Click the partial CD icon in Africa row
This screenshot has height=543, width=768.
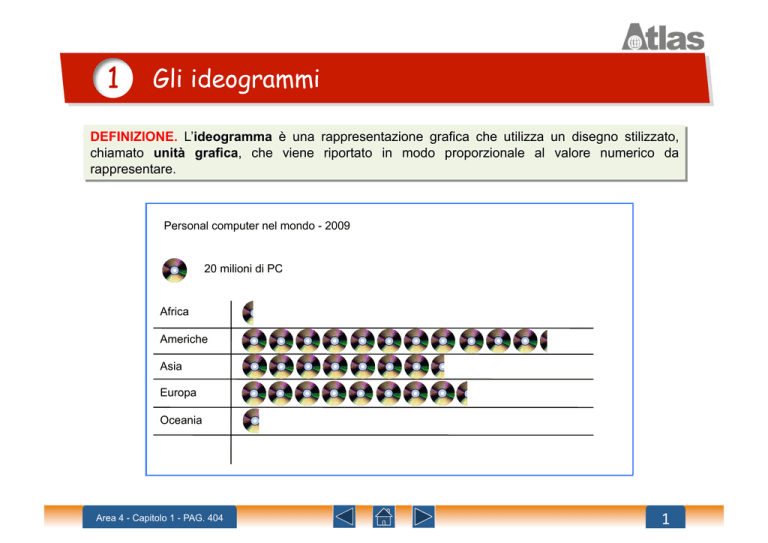pyautogui.click(x=248, y=313)
